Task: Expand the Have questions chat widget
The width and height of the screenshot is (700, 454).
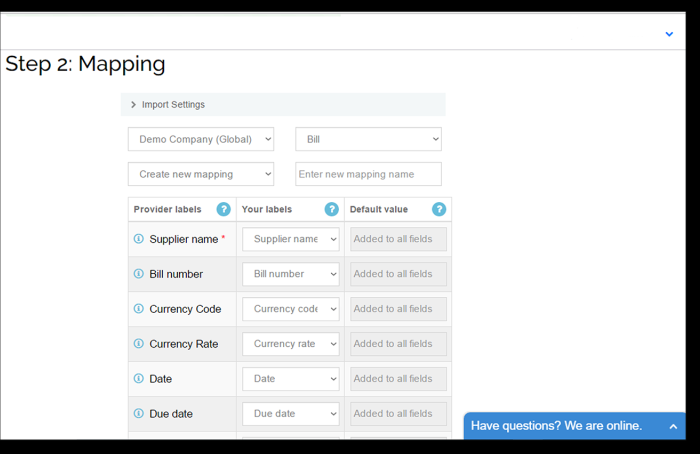Action: point(673,426)
